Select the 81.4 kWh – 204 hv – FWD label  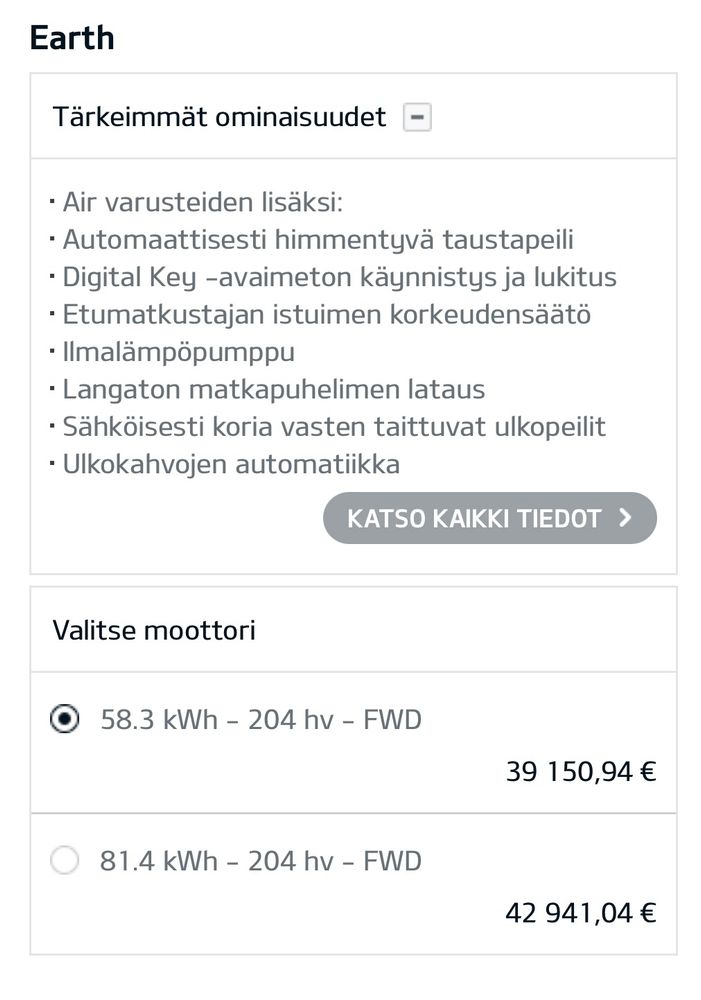pos(260,860)
